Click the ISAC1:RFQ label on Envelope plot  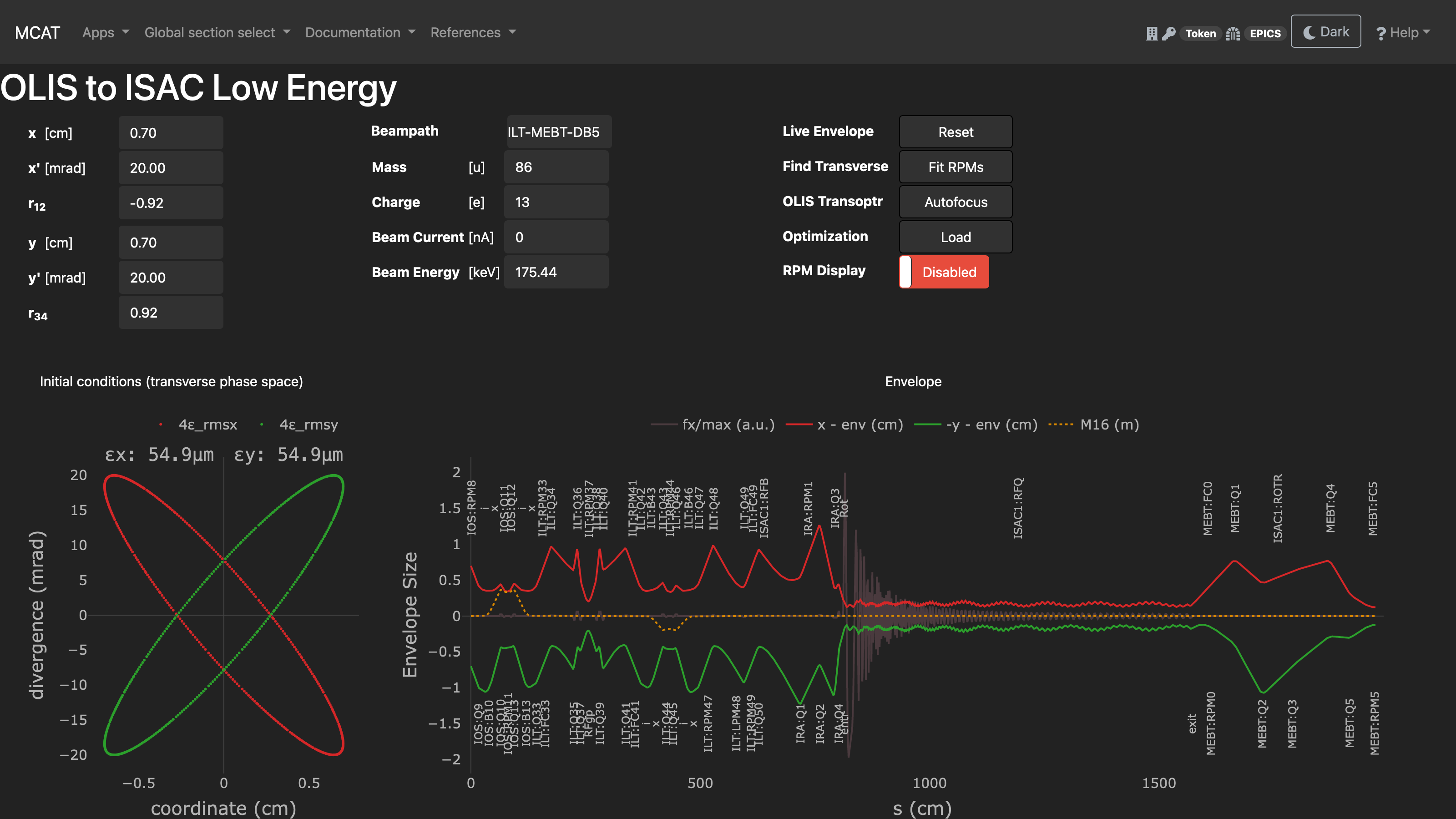coord(1018,508)
